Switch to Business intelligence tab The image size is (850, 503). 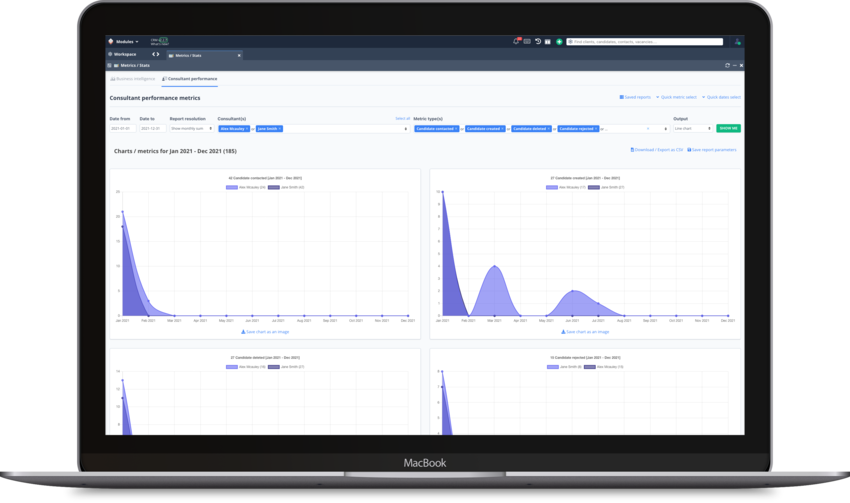133,79
